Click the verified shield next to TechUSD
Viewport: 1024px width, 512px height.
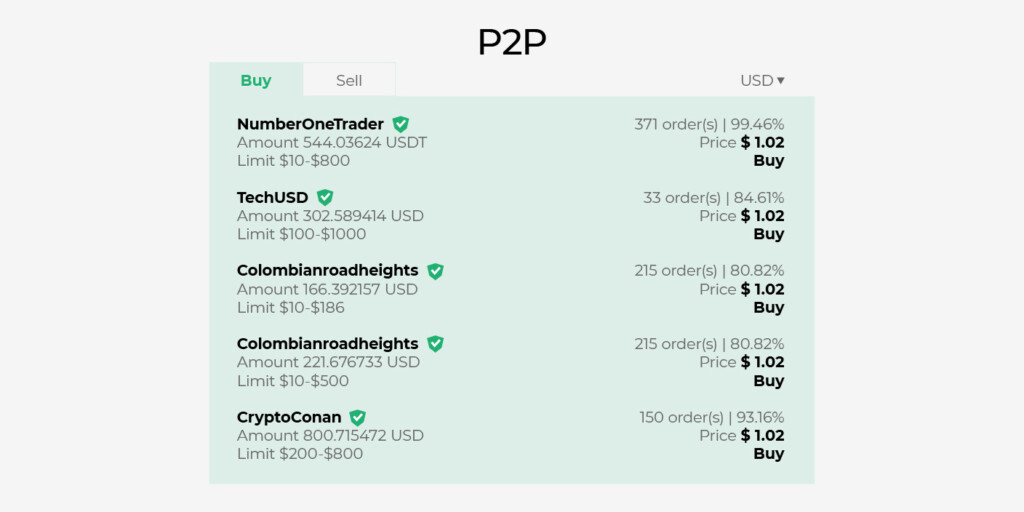[325, 197]
